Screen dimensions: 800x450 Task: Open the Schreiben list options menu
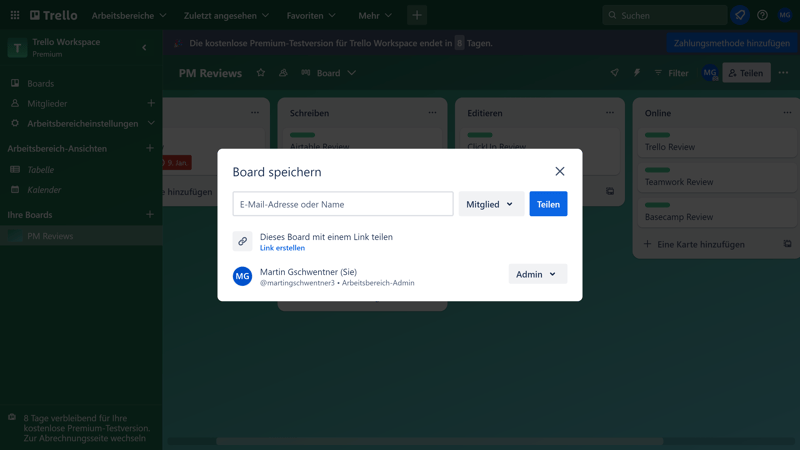(432, 113)
